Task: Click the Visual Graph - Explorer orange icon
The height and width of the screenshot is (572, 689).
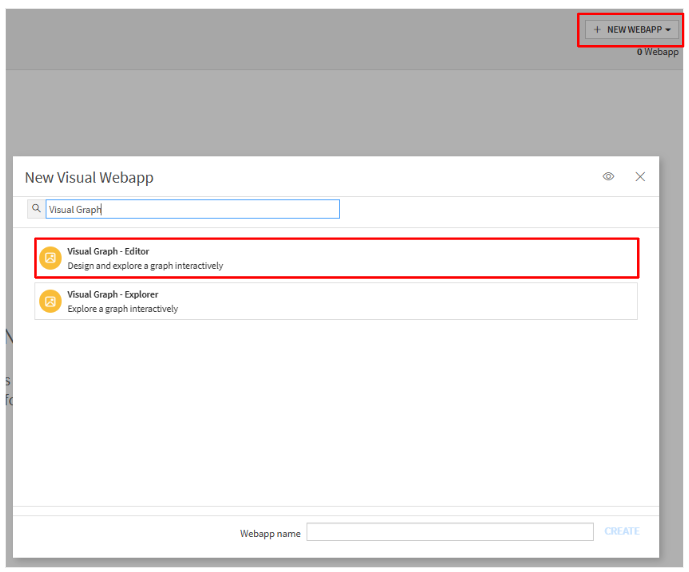Action: (50, 301)
